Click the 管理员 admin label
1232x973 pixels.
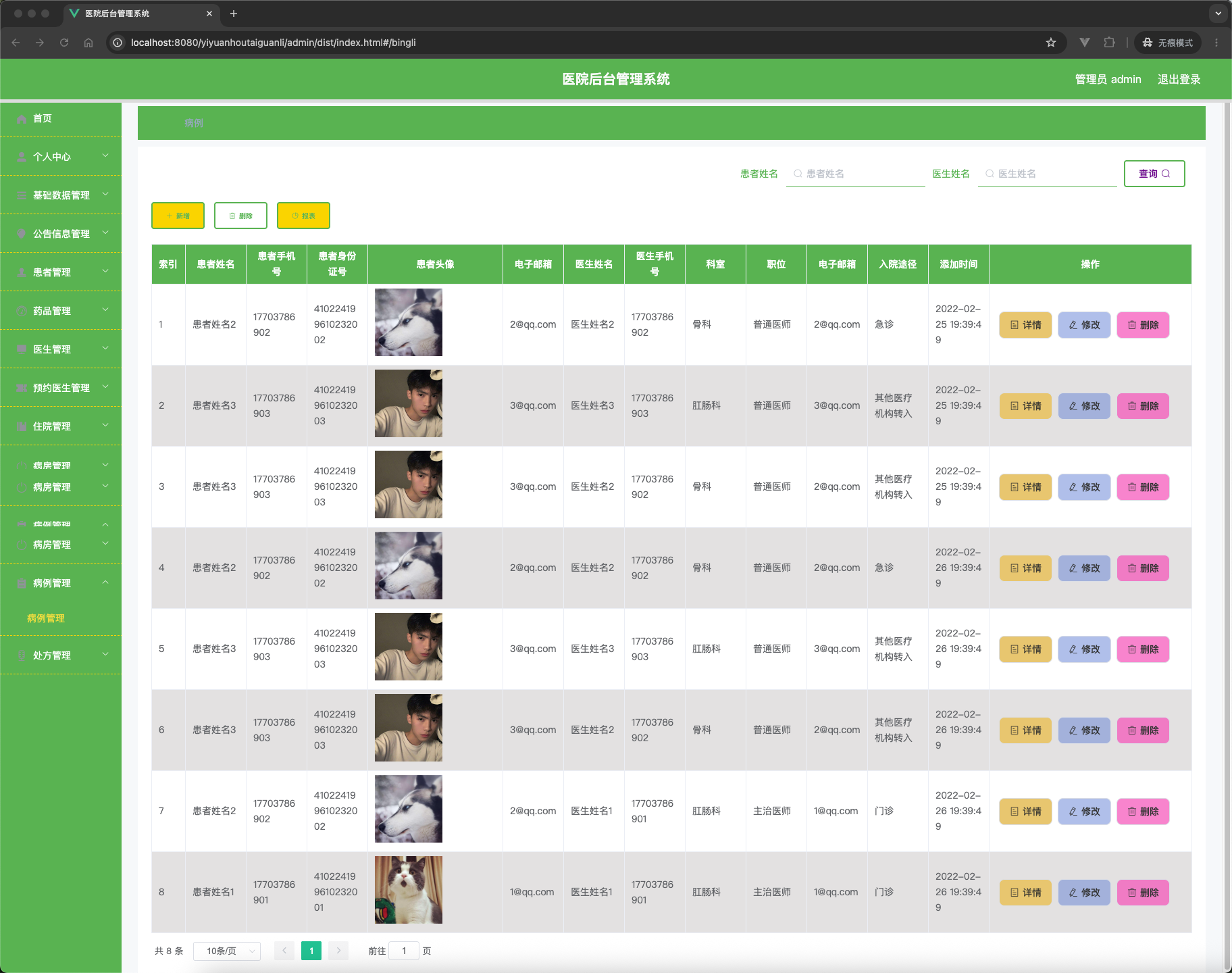[1108, 79]
